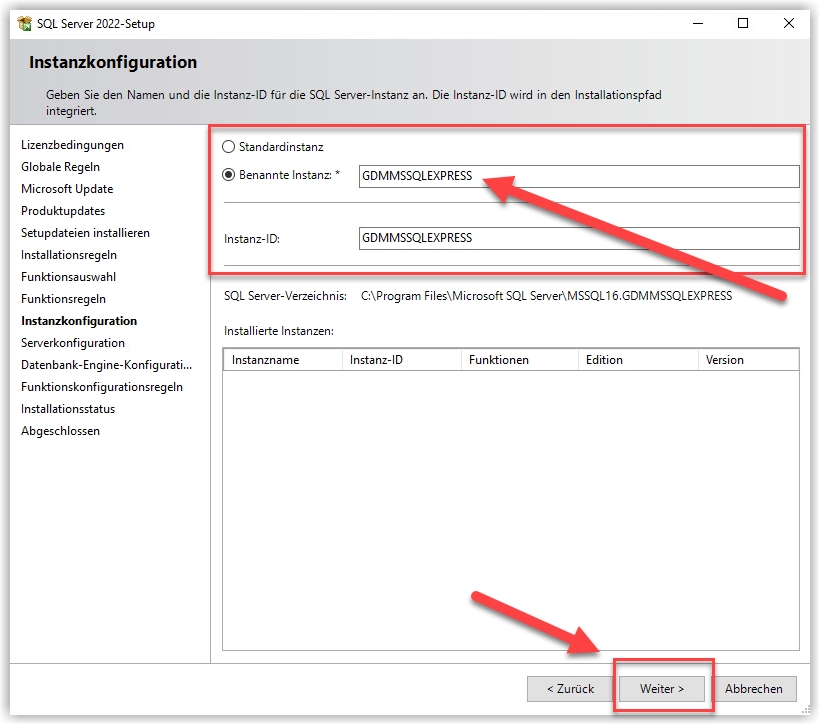Select Funktionsregeln step in sidebar

pyautogui.click(x=63, y=299)
